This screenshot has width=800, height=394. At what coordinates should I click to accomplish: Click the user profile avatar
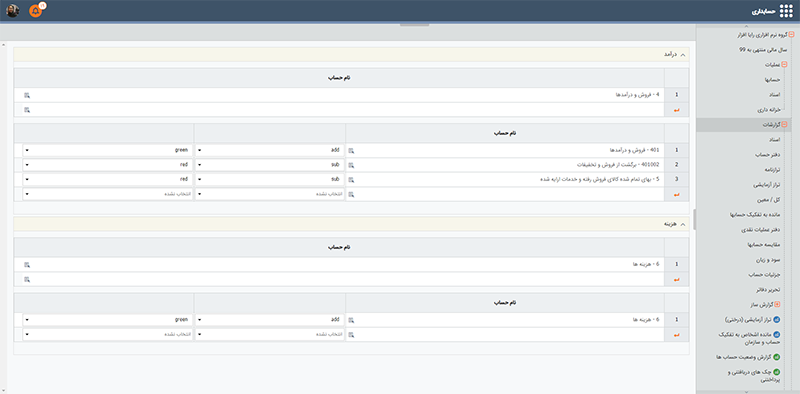(13, 11)
